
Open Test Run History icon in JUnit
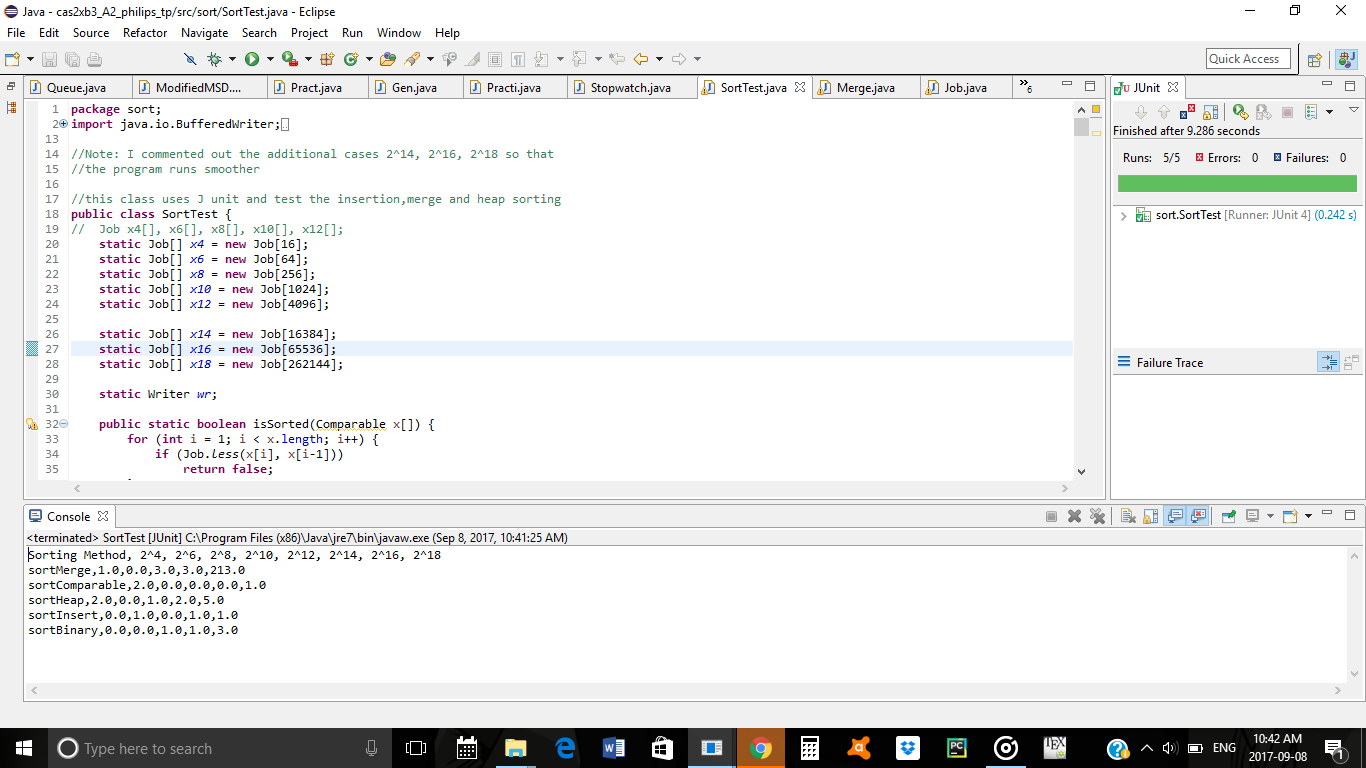[1311, 112]
